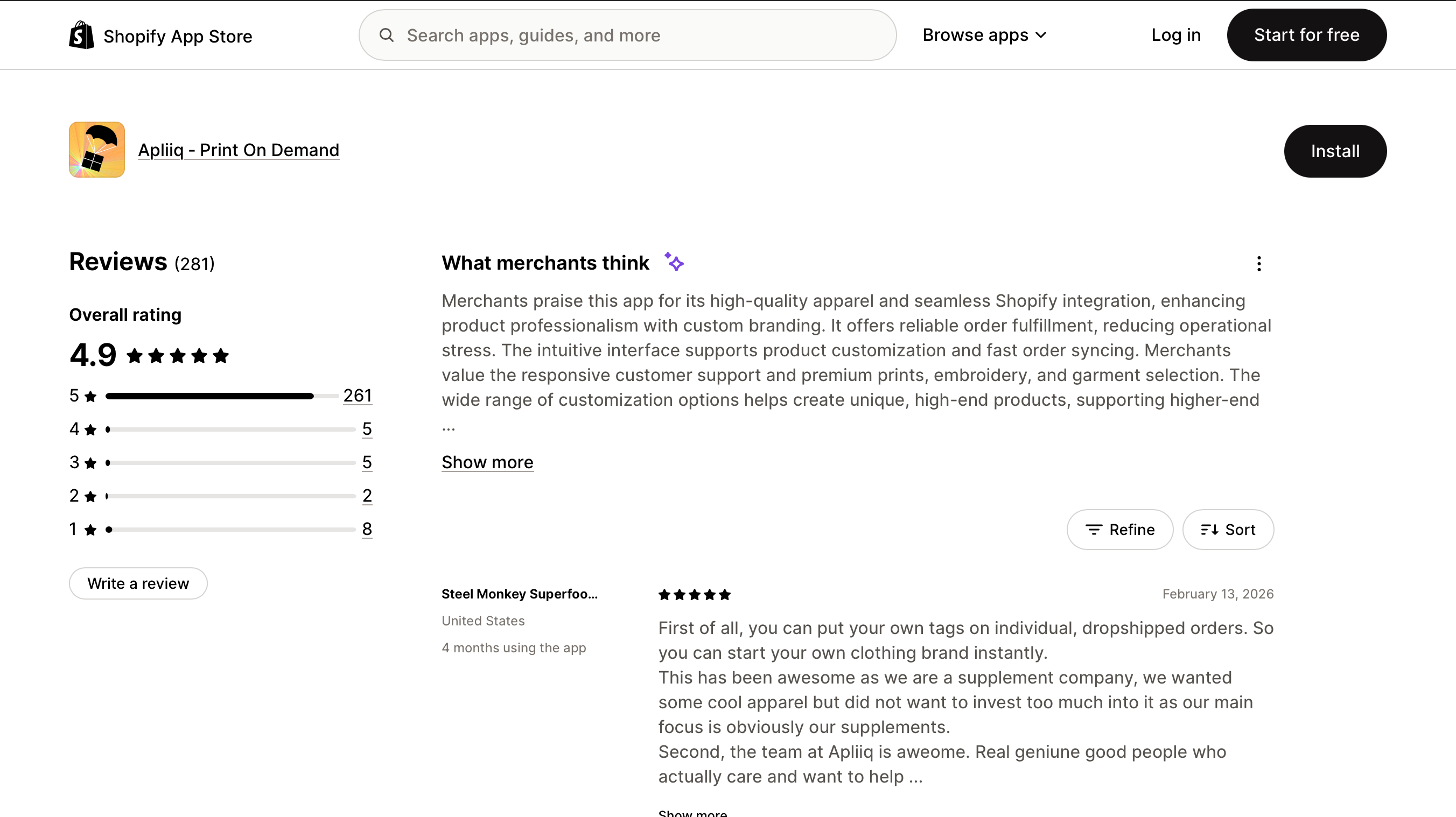Filter reviews by 261 five-star ratings
The height and width of the screenshot is (817, 1456).
click(x=357, y=396)
